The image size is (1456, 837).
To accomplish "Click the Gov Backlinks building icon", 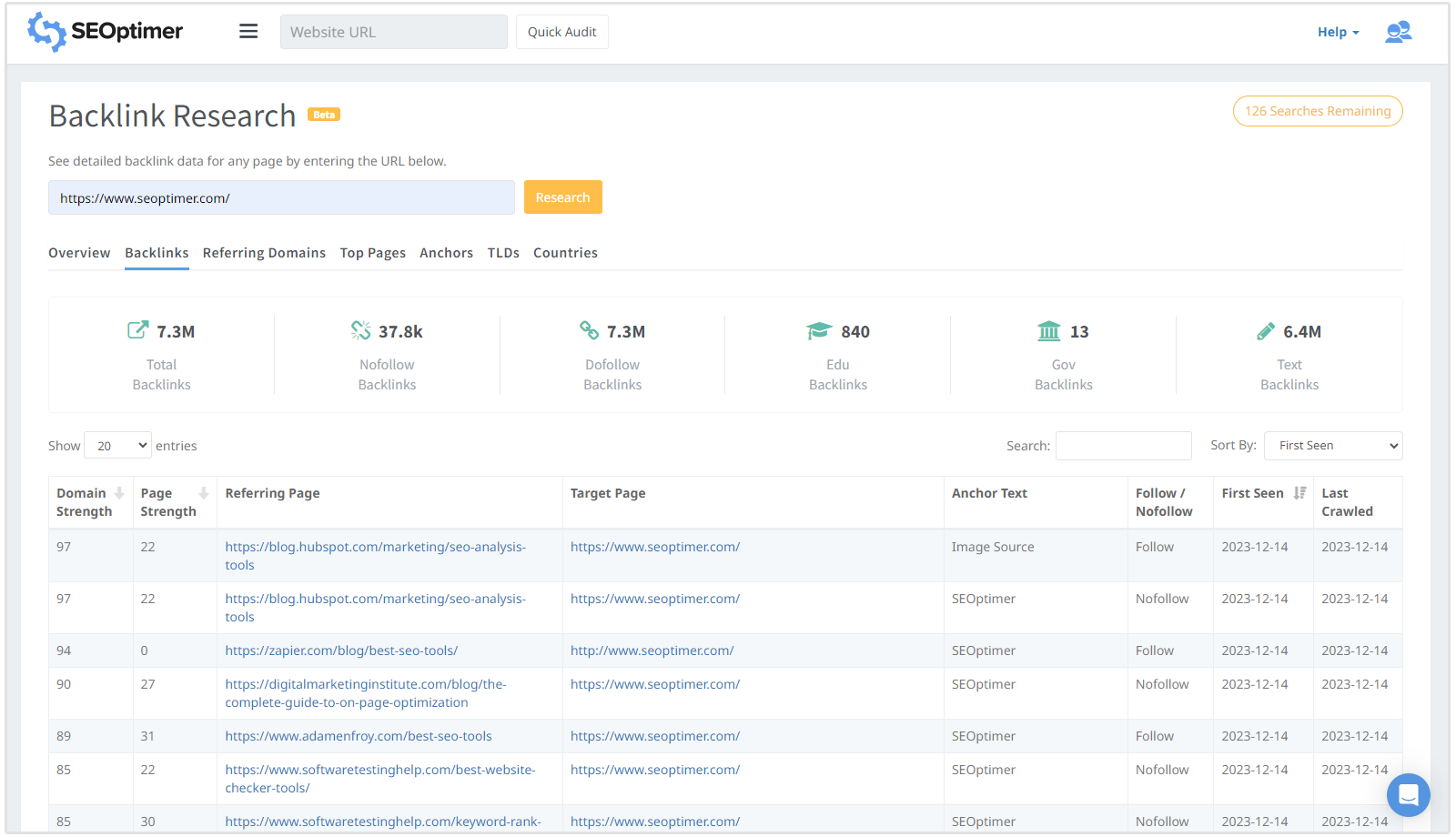I will (1049, 331).
